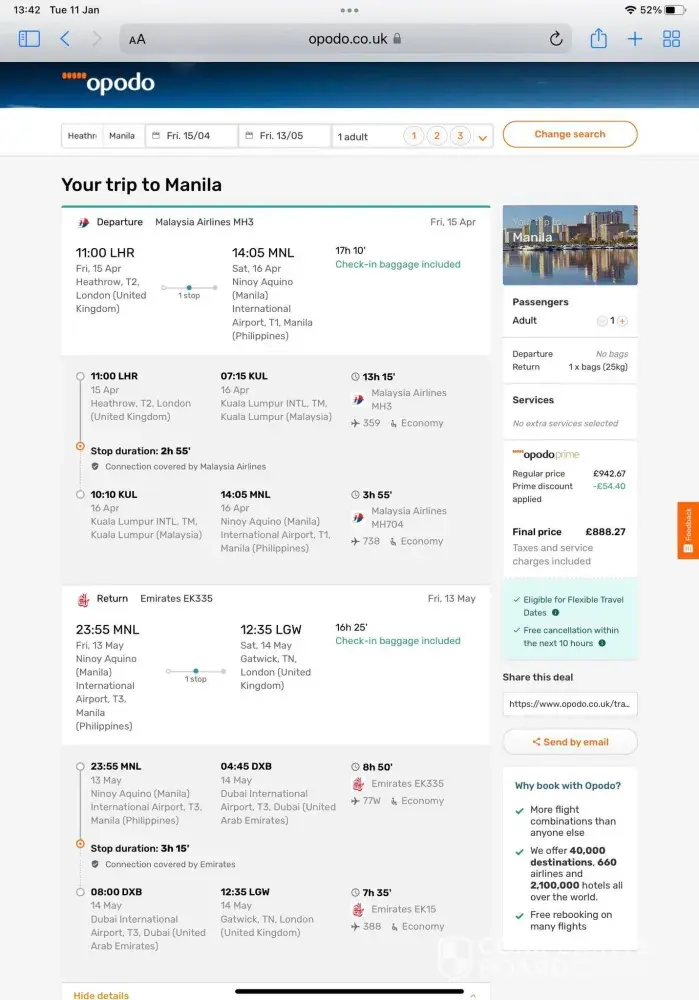Screen dimensions: 699x1000
Task: Open Safari sidebar panel
Action: point(29,39)
